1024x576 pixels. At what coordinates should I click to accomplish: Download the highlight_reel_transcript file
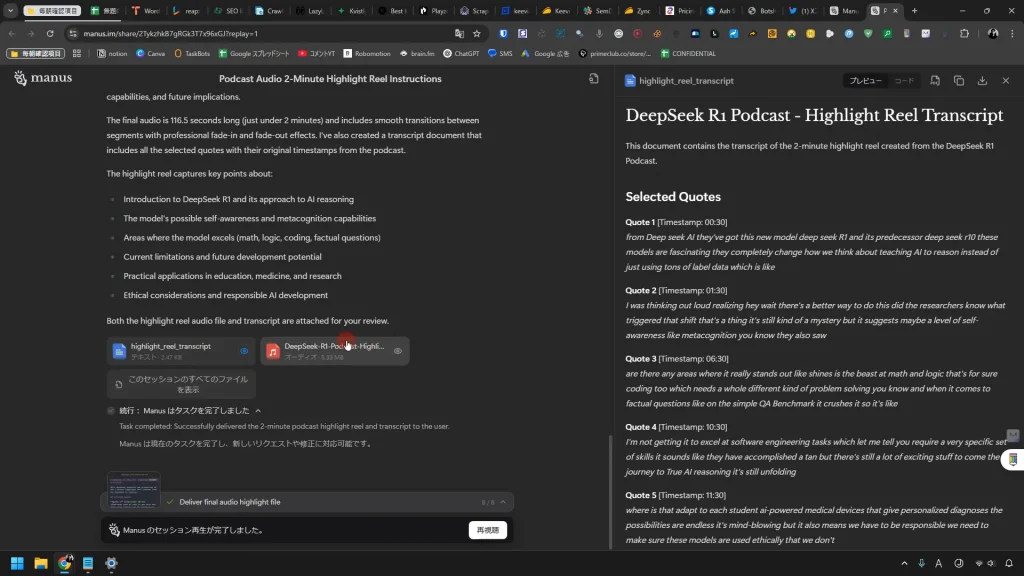(982, 80)
